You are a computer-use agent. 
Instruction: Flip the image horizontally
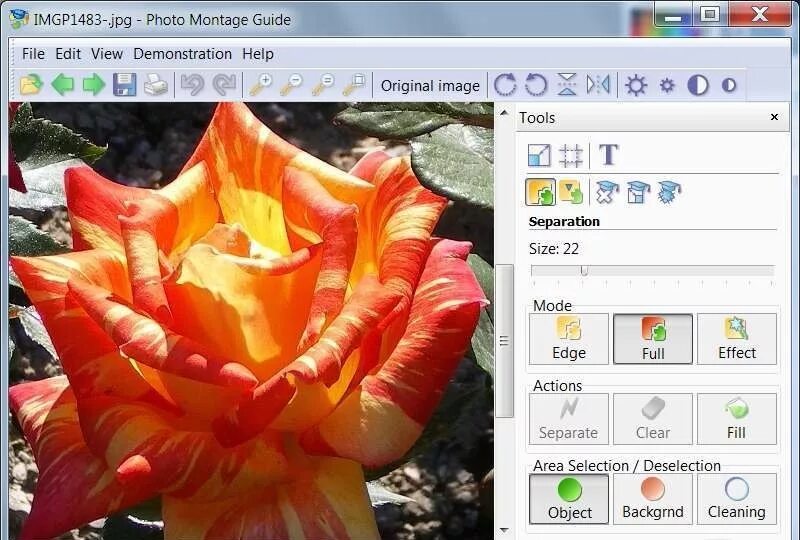coord(598,85)
